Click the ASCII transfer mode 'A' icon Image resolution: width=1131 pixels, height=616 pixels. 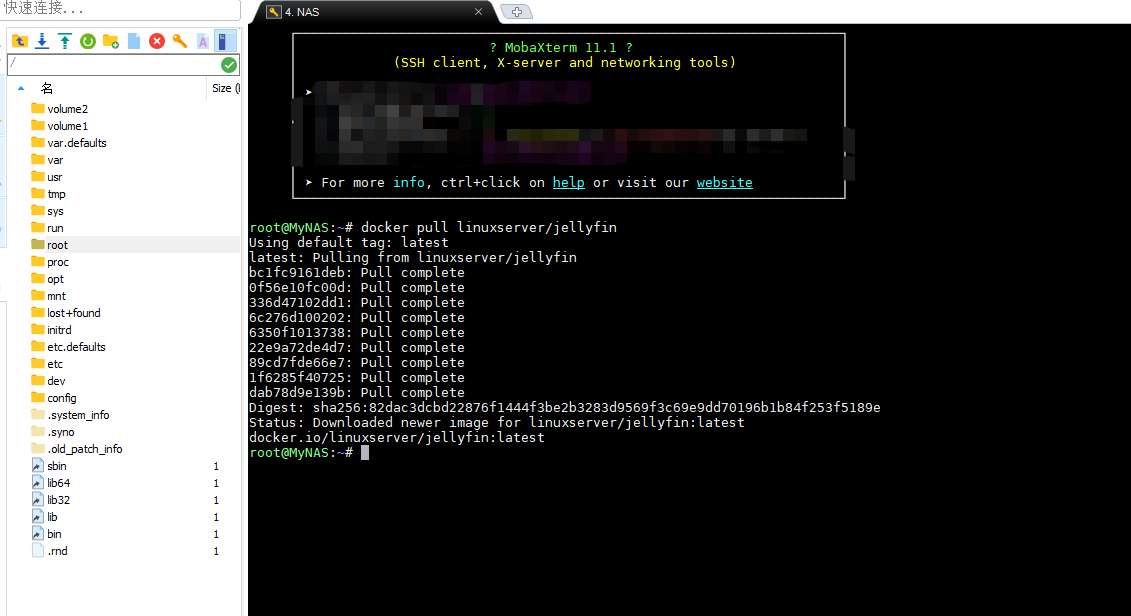[203, 41]
